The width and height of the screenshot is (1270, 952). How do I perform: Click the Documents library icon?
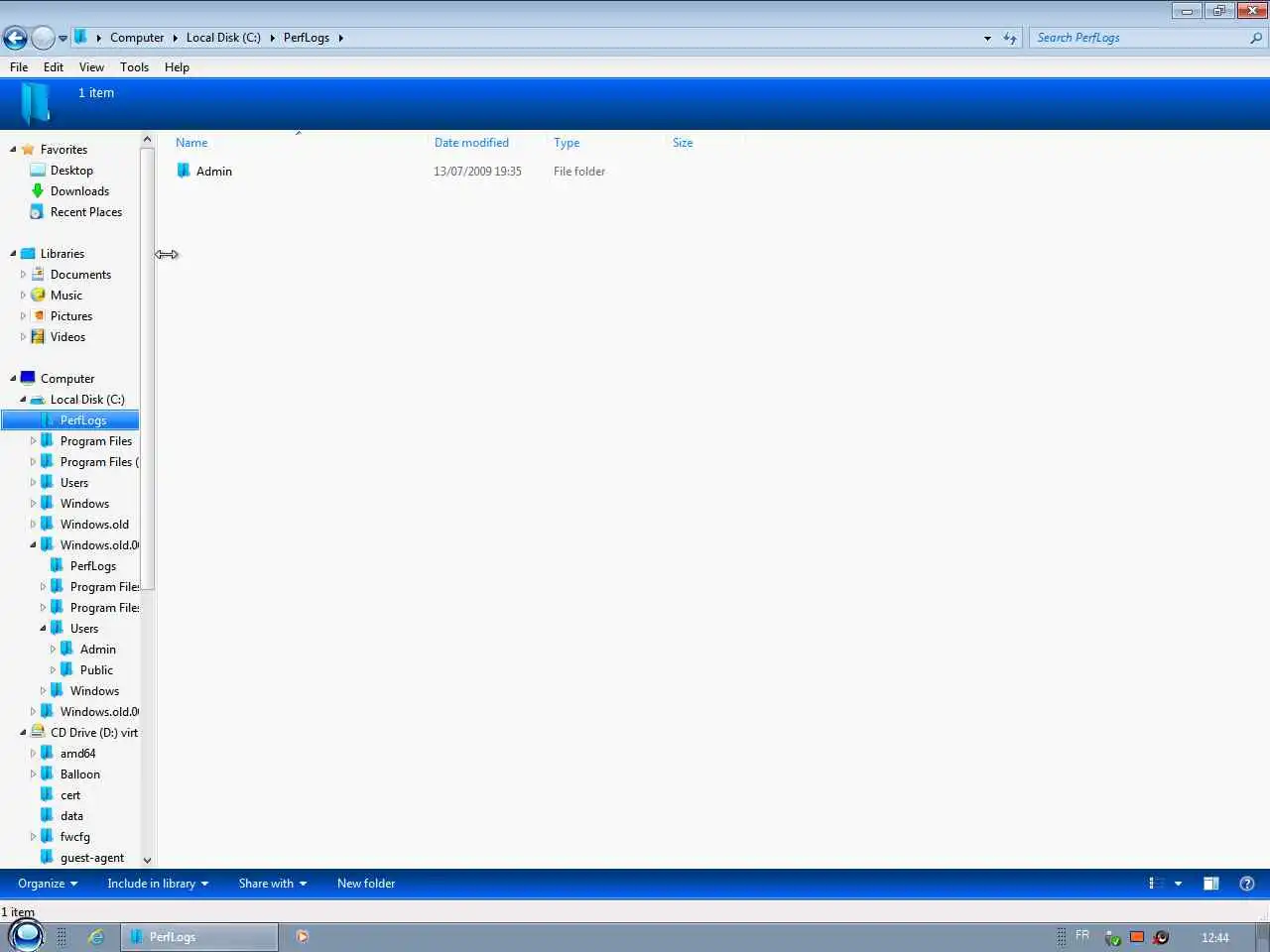[38, 274]
